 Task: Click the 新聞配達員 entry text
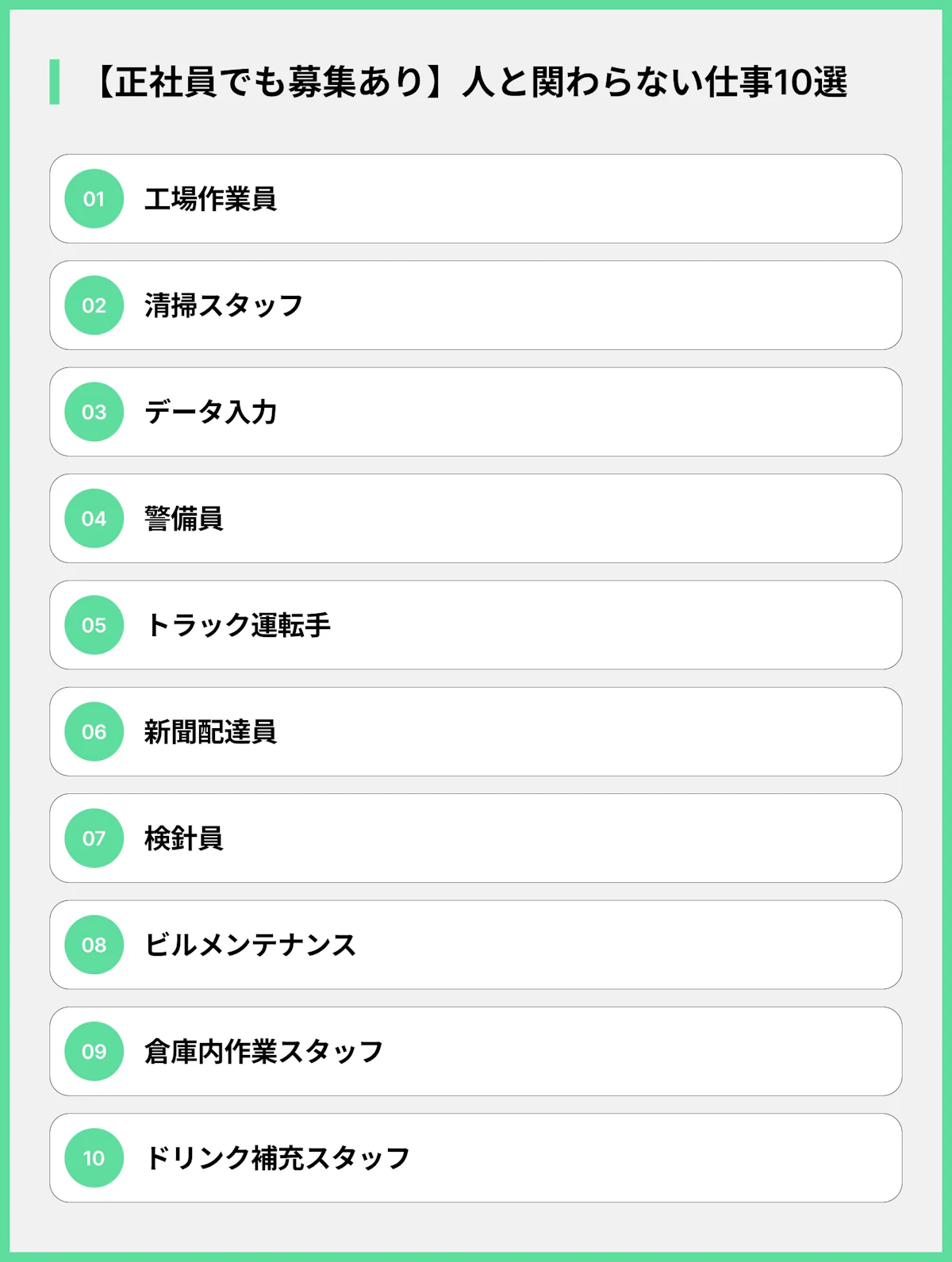(x=210, y=732)
